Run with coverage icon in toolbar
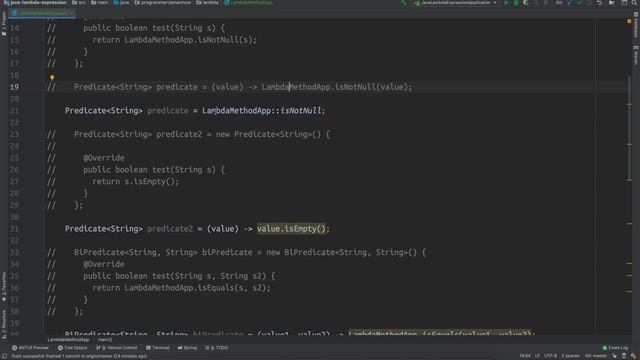Viewport: 640px width, 360px height. (x=526, y=3)
